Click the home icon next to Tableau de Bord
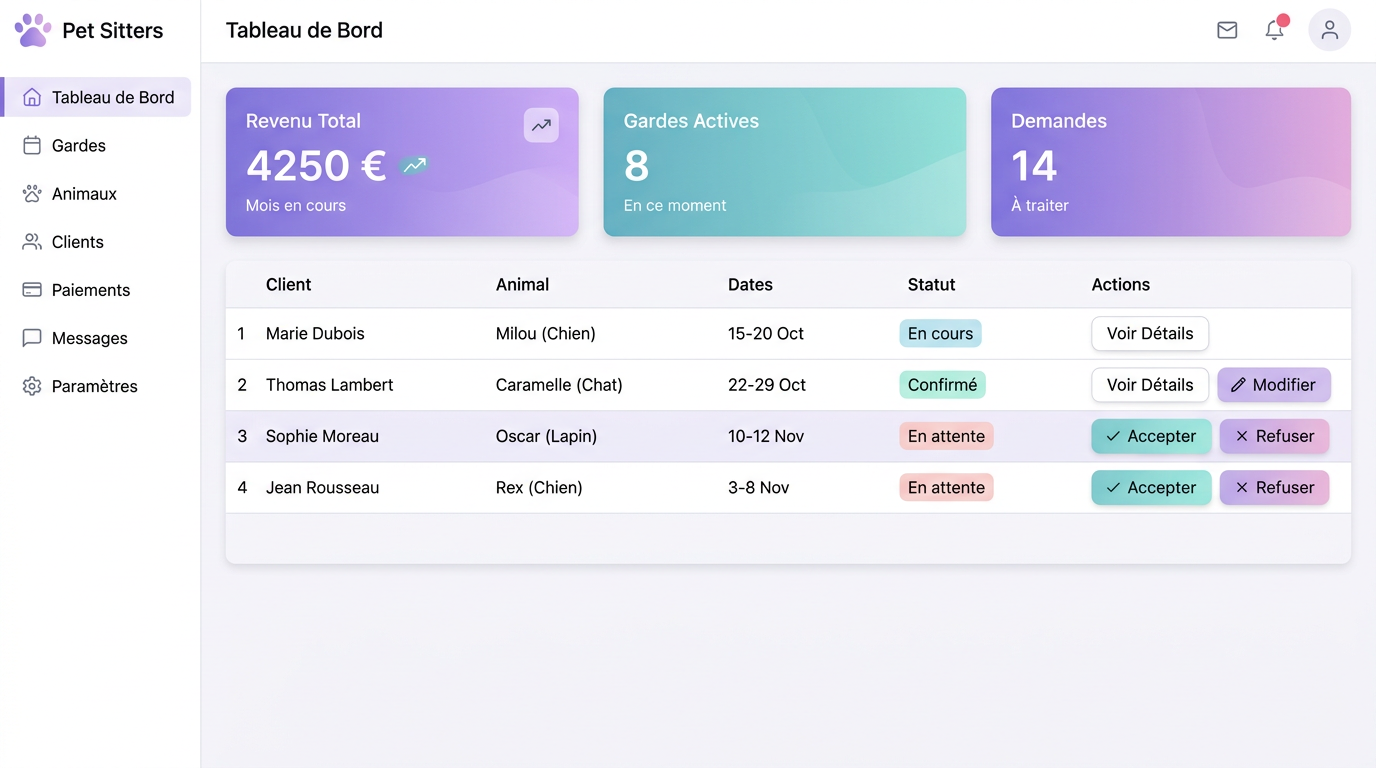Screen dimensions: 1376x768 (x=32, y=97)
